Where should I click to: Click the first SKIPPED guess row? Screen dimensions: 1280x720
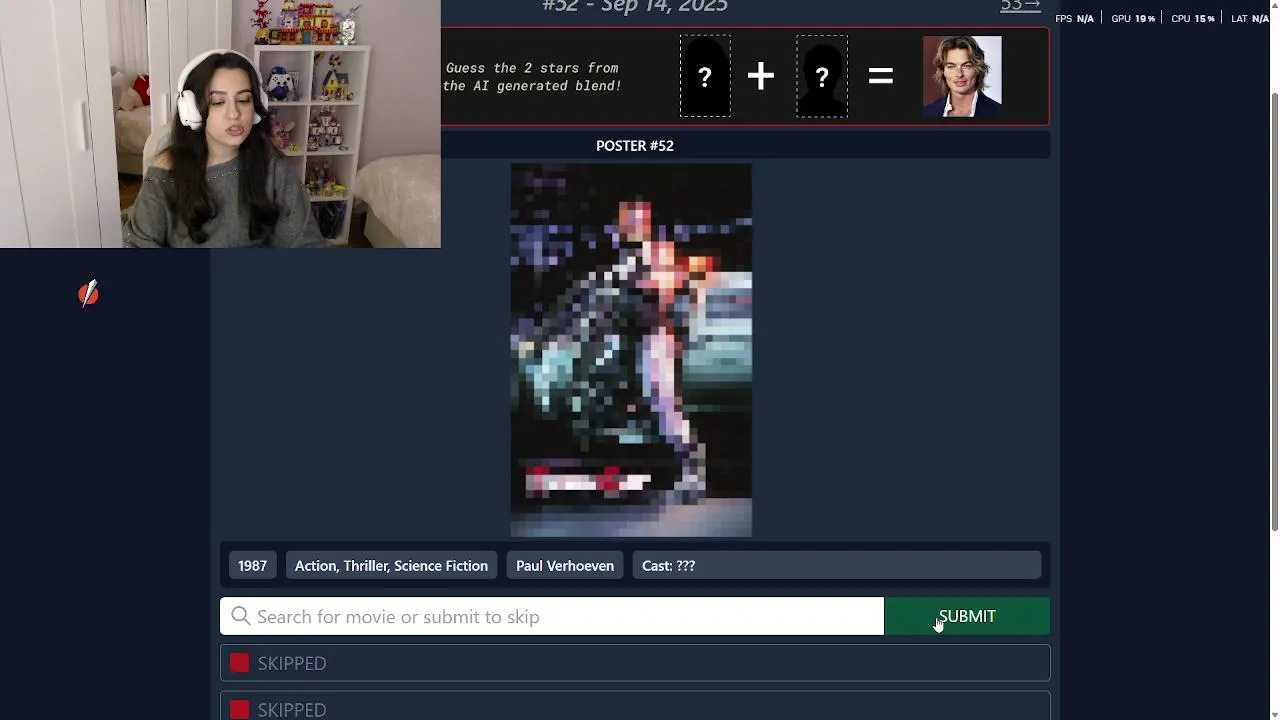point(635,663)
